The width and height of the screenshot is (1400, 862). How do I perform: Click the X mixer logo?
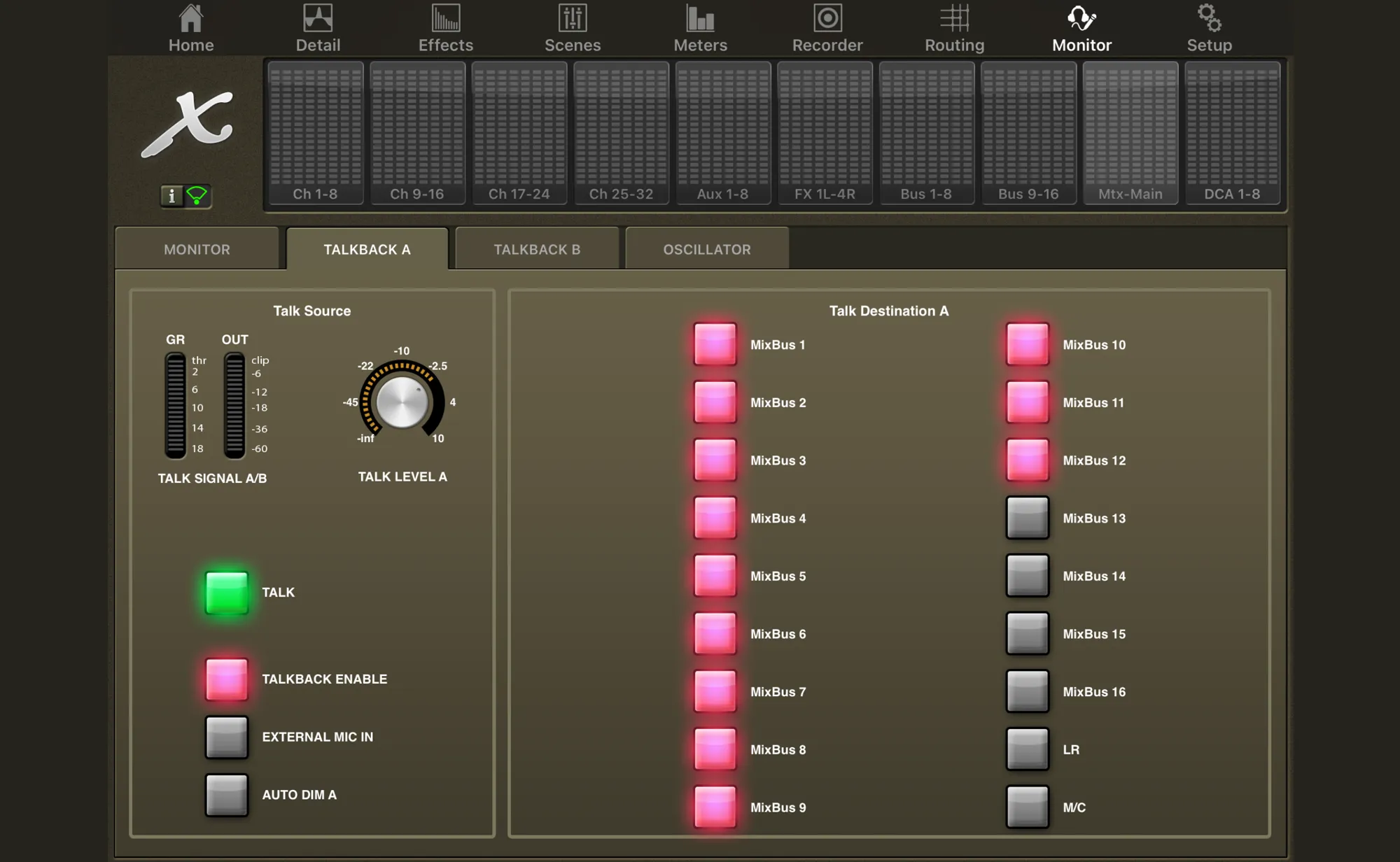[187, 124]
